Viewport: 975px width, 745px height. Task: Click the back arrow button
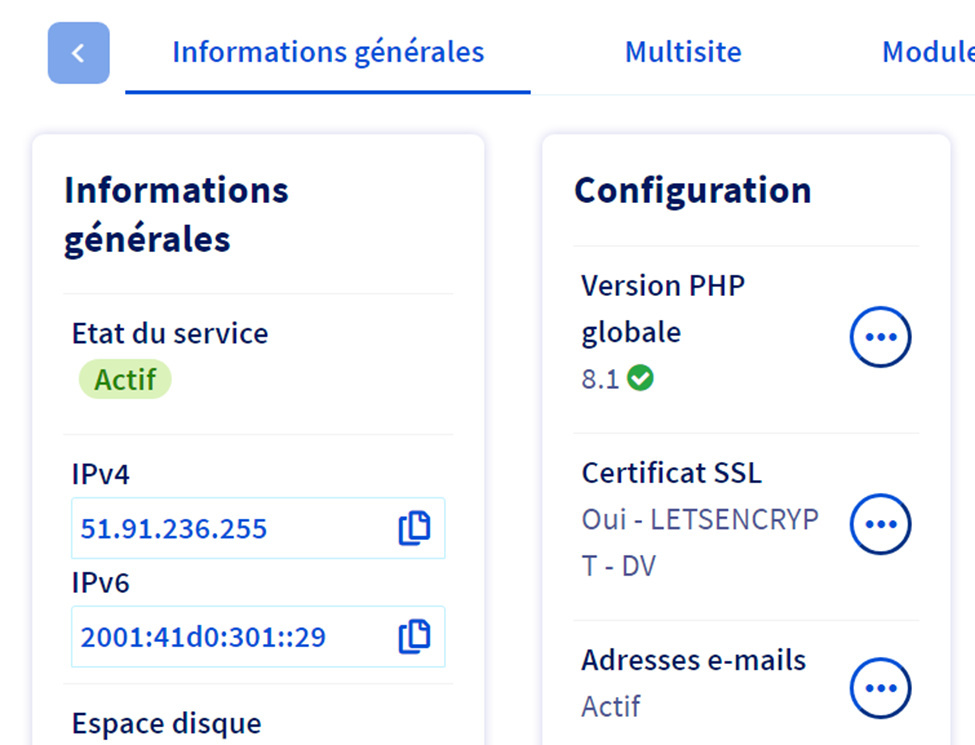[x=78, y=53]
